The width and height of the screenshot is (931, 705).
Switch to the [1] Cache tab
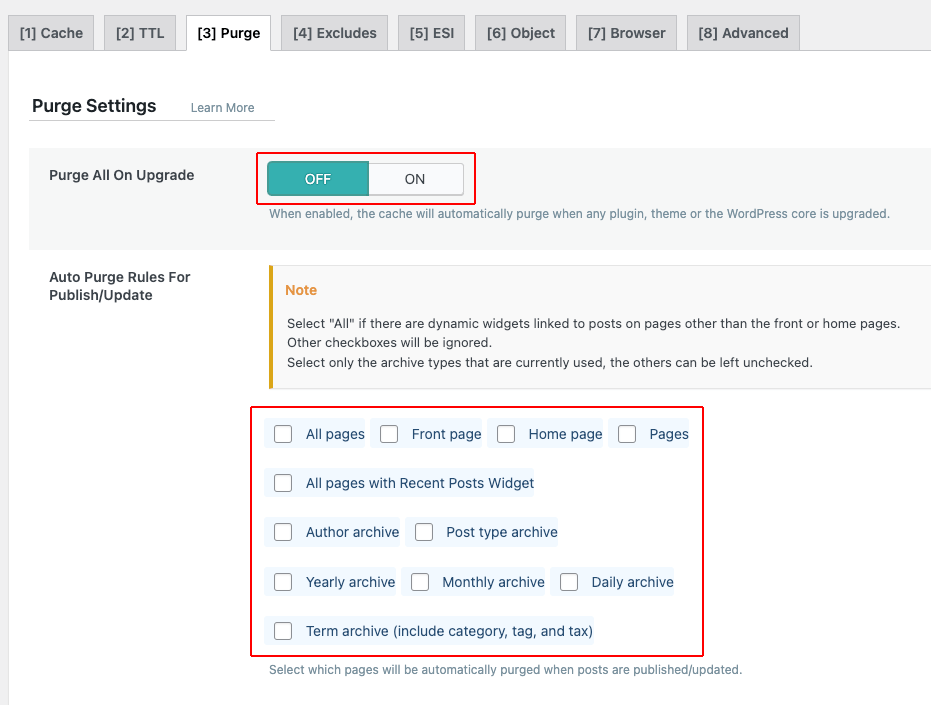tap(51, 33)
